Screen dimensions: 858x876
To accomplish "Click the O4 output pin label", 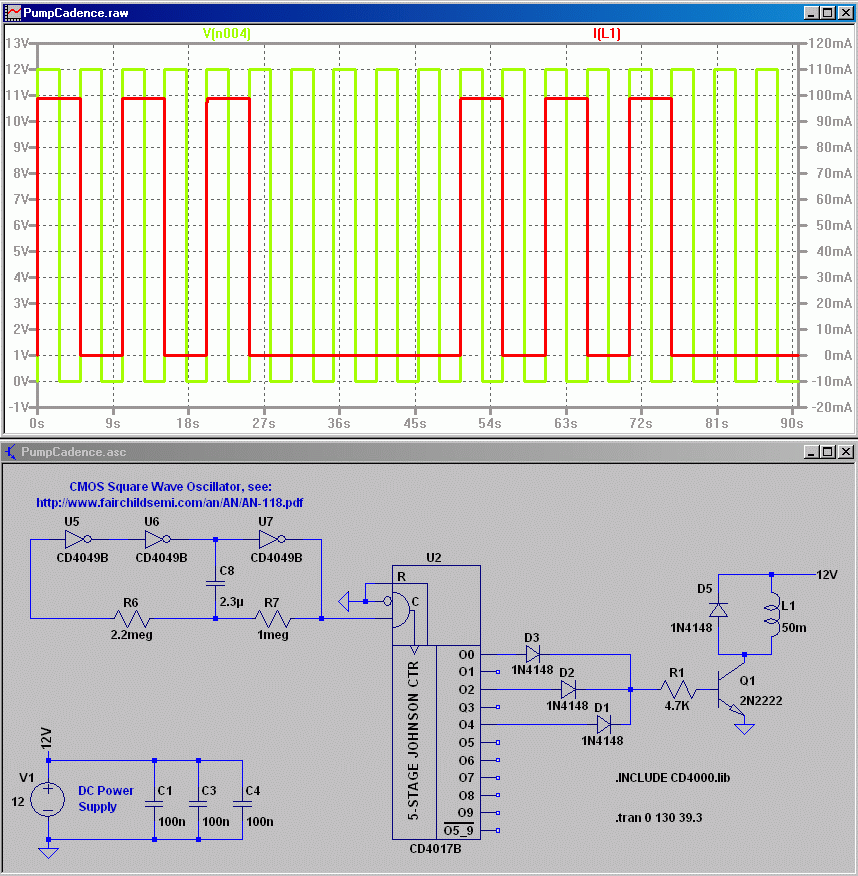I will 466,725.
